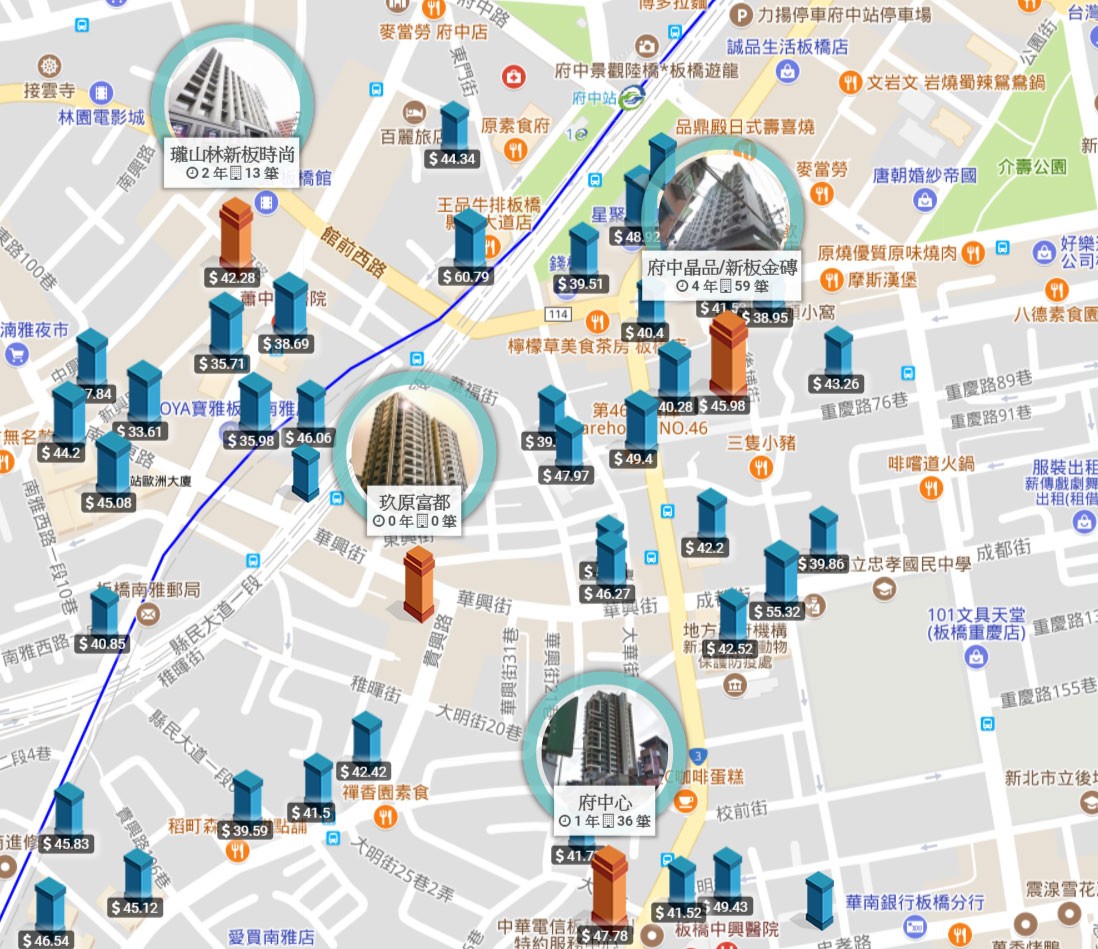The image size is (1098, 949).
Task: Click the 八德素食園 restaurant icon
Action: pos(1056,289)
